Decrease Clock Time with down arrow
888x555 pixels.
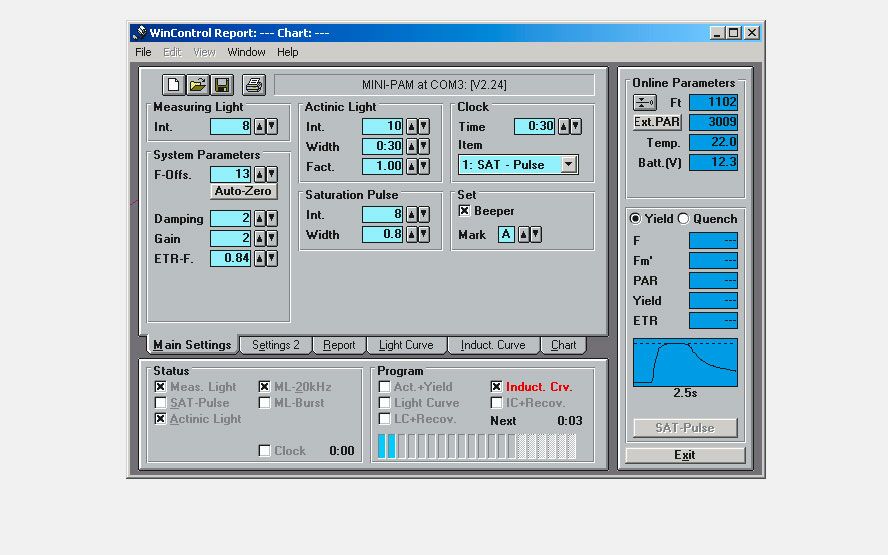(x=575, y=126)
